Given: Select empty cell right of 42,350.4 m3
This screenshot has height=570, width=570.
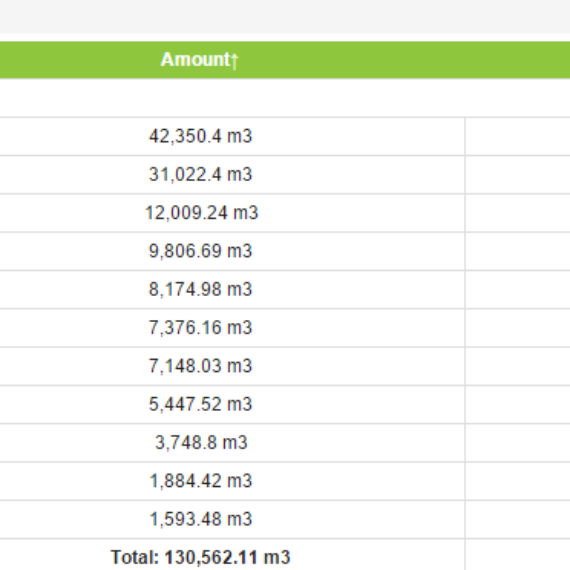Looking at the screenshot, I should (x=518, y=136).
